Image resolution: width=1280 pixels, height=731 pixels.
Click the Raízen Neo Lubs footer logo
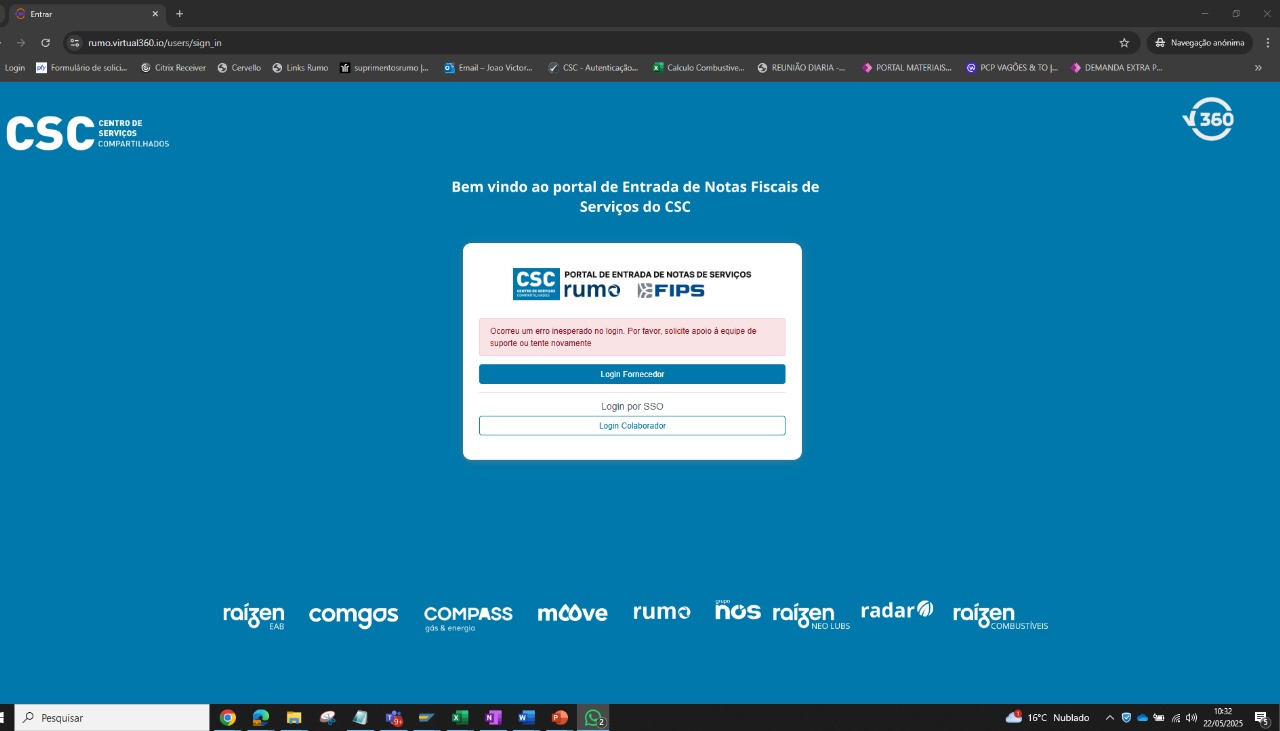811,616
